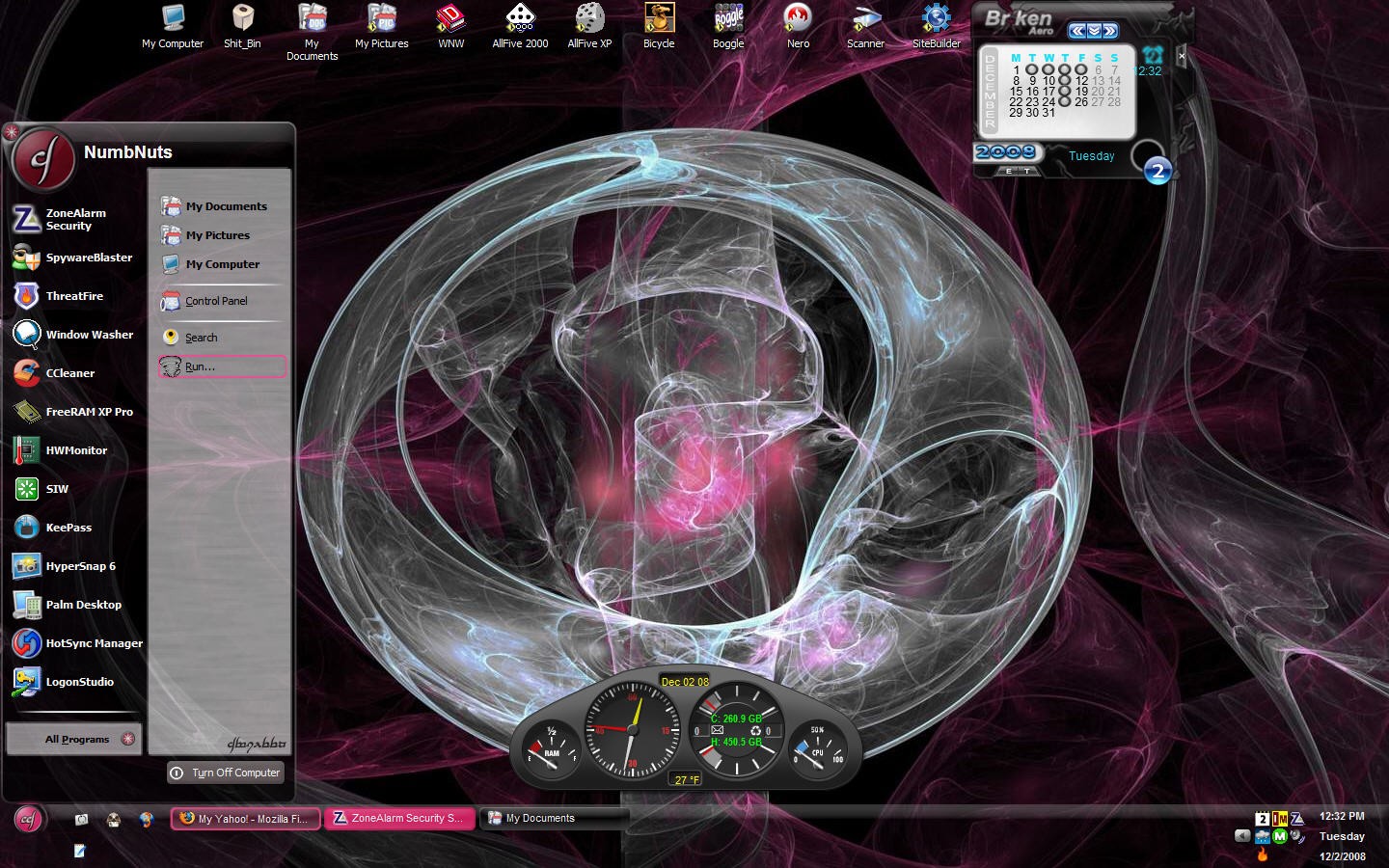Viewport: 1389px width, 868px height.
Task: Open ZoneAlarm Security from start menu
Action: 75,219
